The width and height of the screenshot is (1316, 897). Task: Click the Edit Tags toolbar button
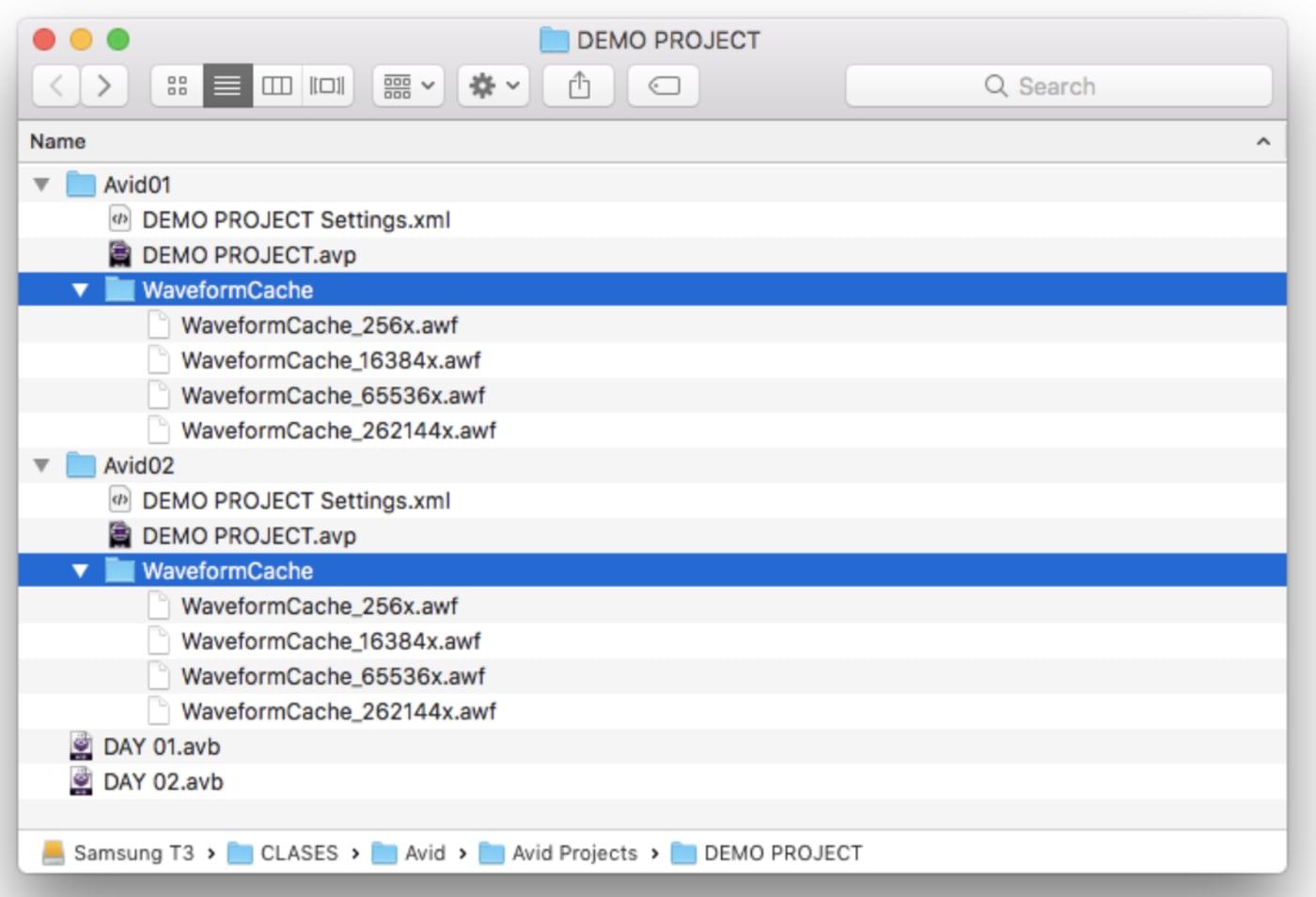664,86
